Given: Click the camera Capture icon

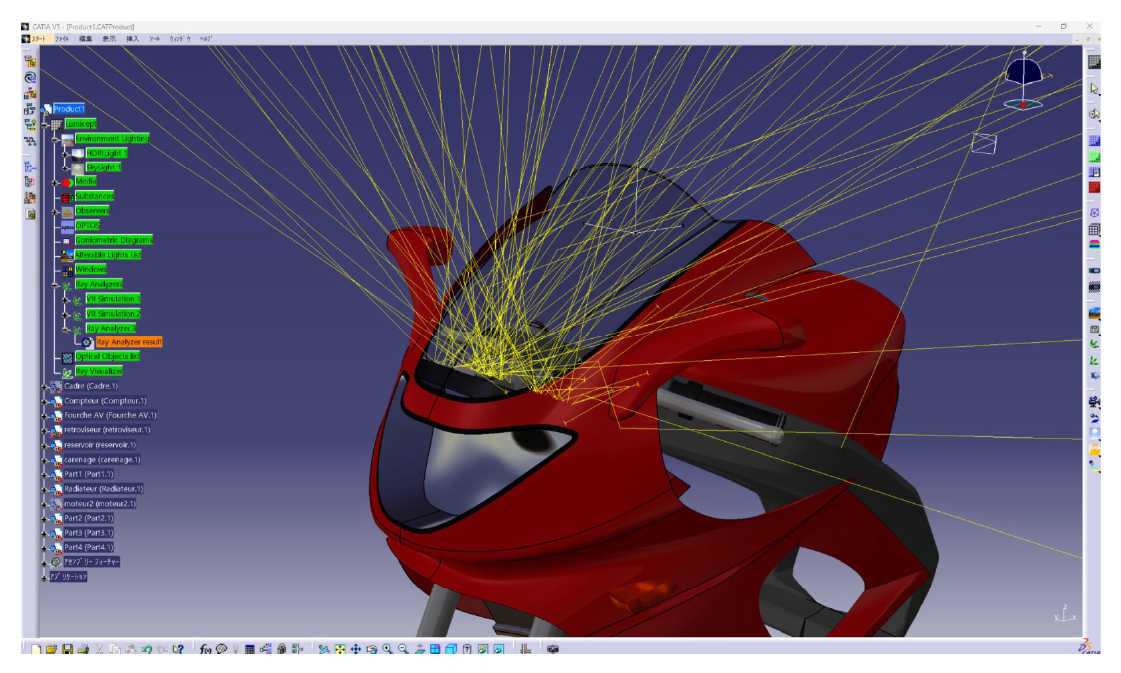Looking at the screenshot, I should click(x=553, y=649).
